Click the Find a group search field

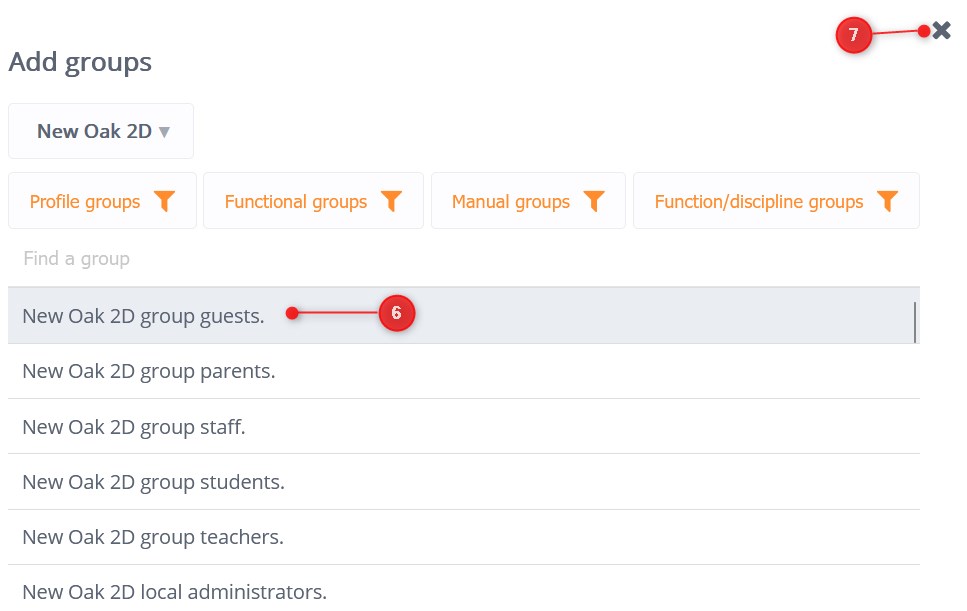tap(200, 258)
